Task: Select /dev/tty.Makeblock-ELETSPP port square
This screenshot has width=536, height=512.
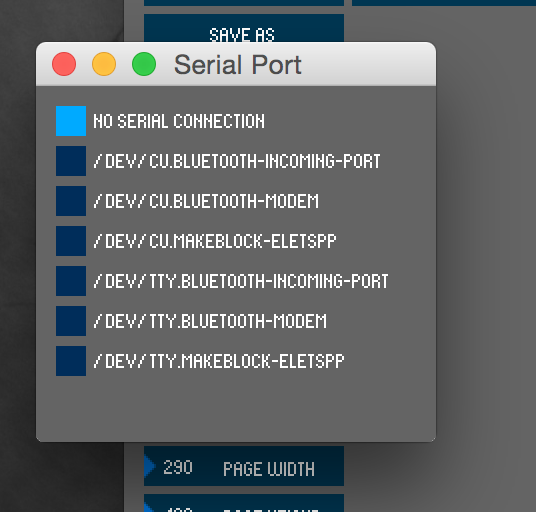Action: (71, 361)
